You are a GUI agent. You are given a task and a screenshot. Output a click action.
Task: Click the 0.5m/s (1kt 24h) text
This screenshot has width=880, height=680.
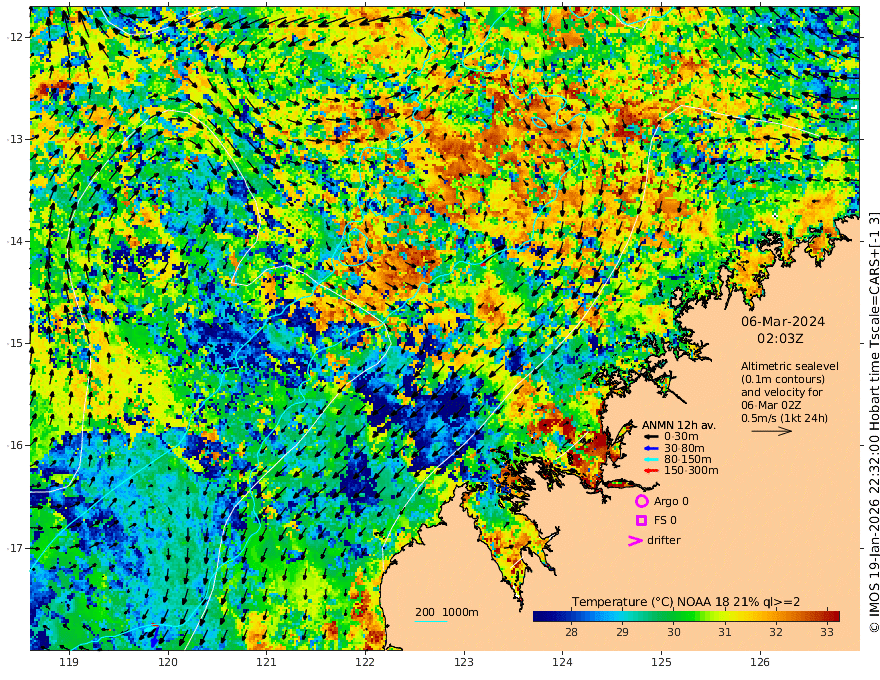click(784, 418)
